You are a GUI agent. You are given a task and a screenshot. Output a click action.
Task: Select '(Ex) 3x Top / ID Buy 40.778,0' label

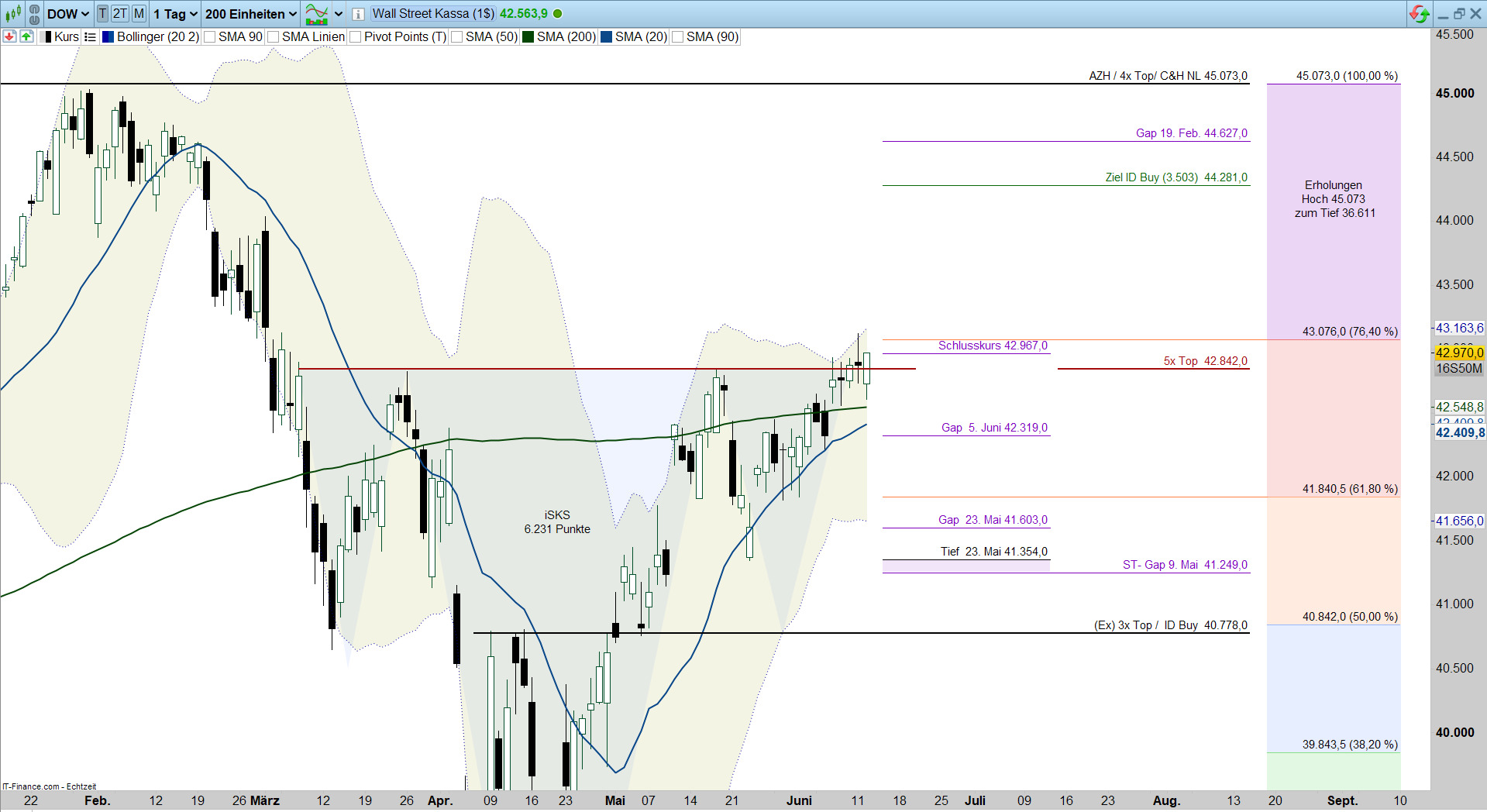pos(1171,625)
